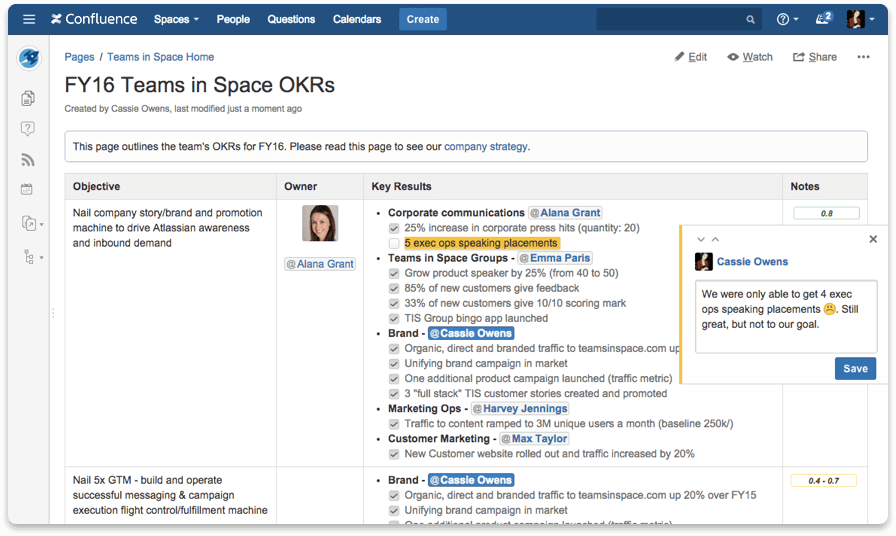896x536 pixels.
Task: Close the inline comment panel
Action: coord(873,239)
